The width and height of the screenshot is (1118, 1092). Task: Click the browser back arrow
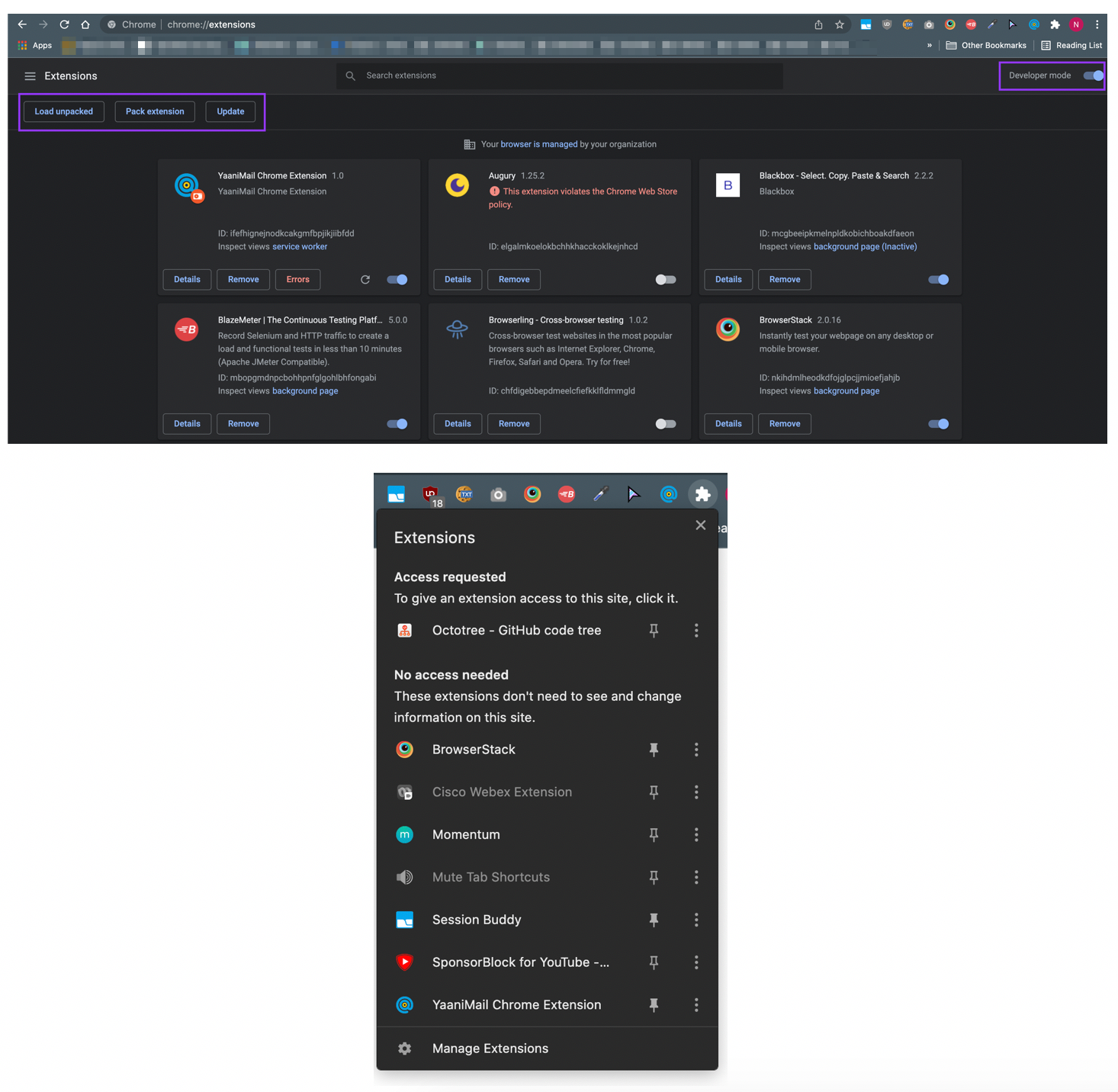point(22,24)
